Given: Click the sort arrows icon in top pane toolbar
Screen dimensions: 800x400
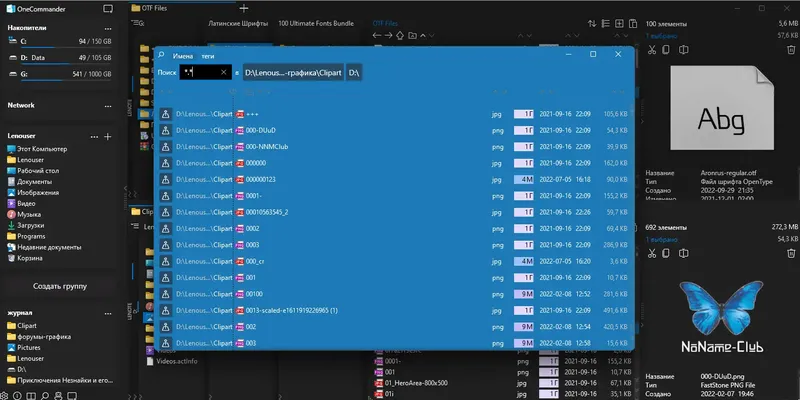Looking at the screenshot, I should 592,23.
